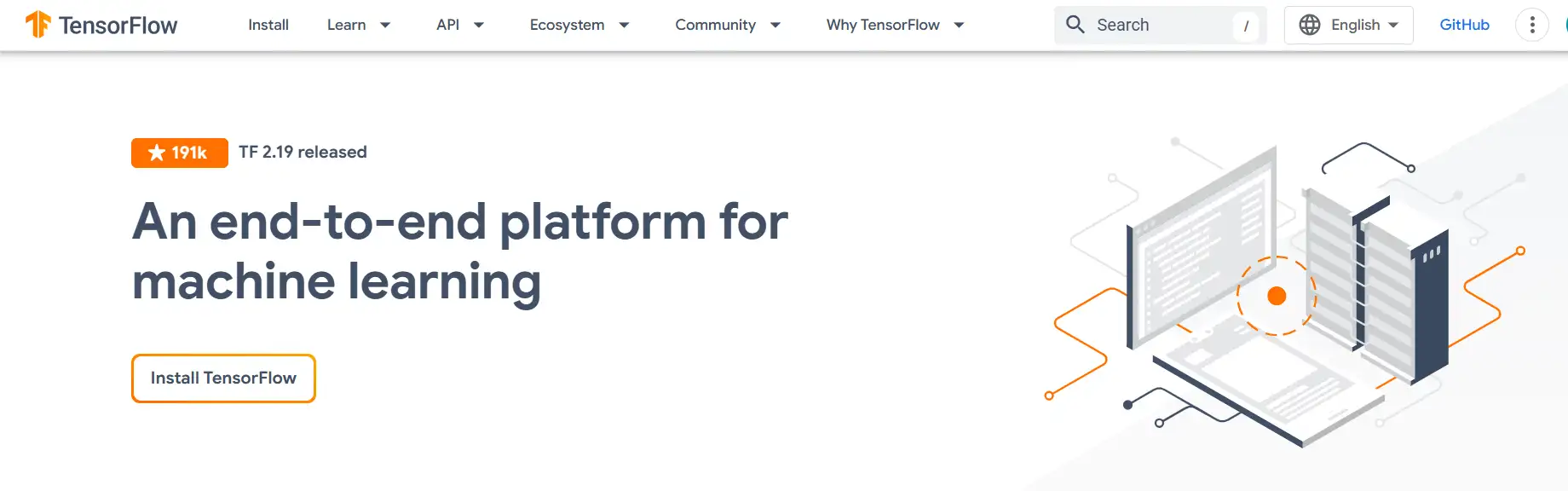Screen dimensions: 1568x491
Task: Click the 191k stars count text
Action: [x=189, y=153]
